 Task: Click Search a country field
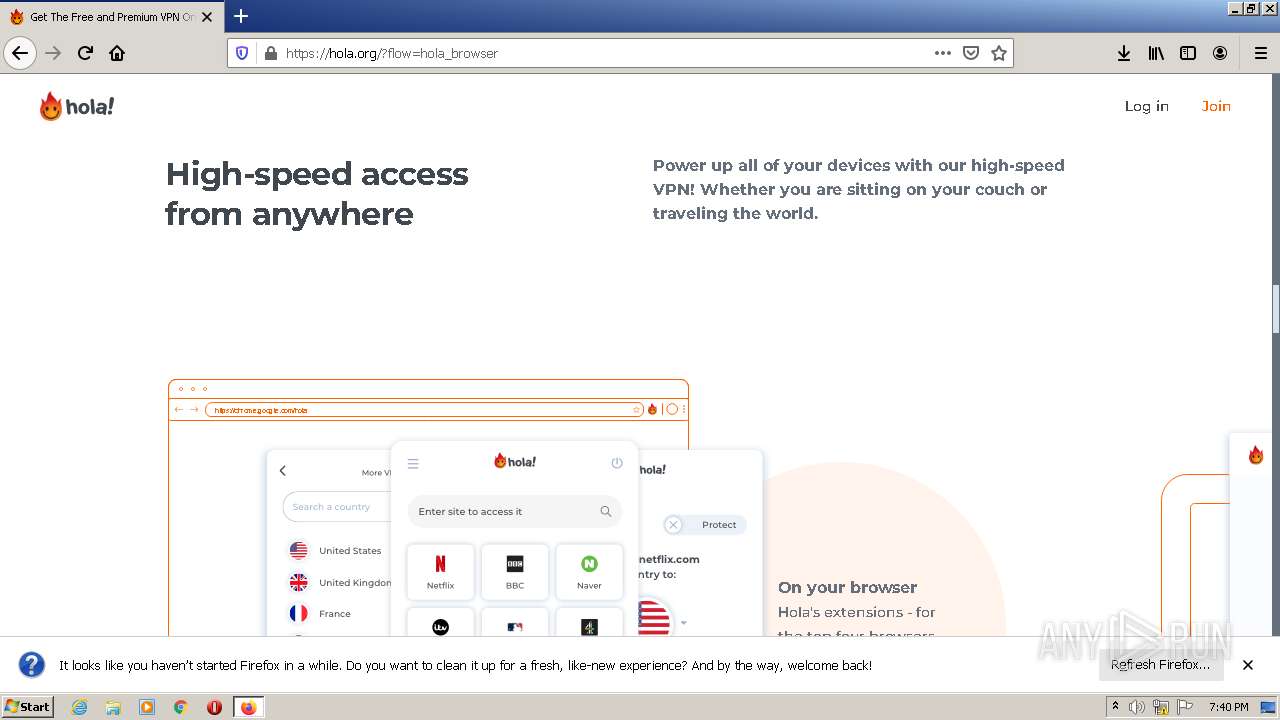pyautogui.click(x=338, y=507)
